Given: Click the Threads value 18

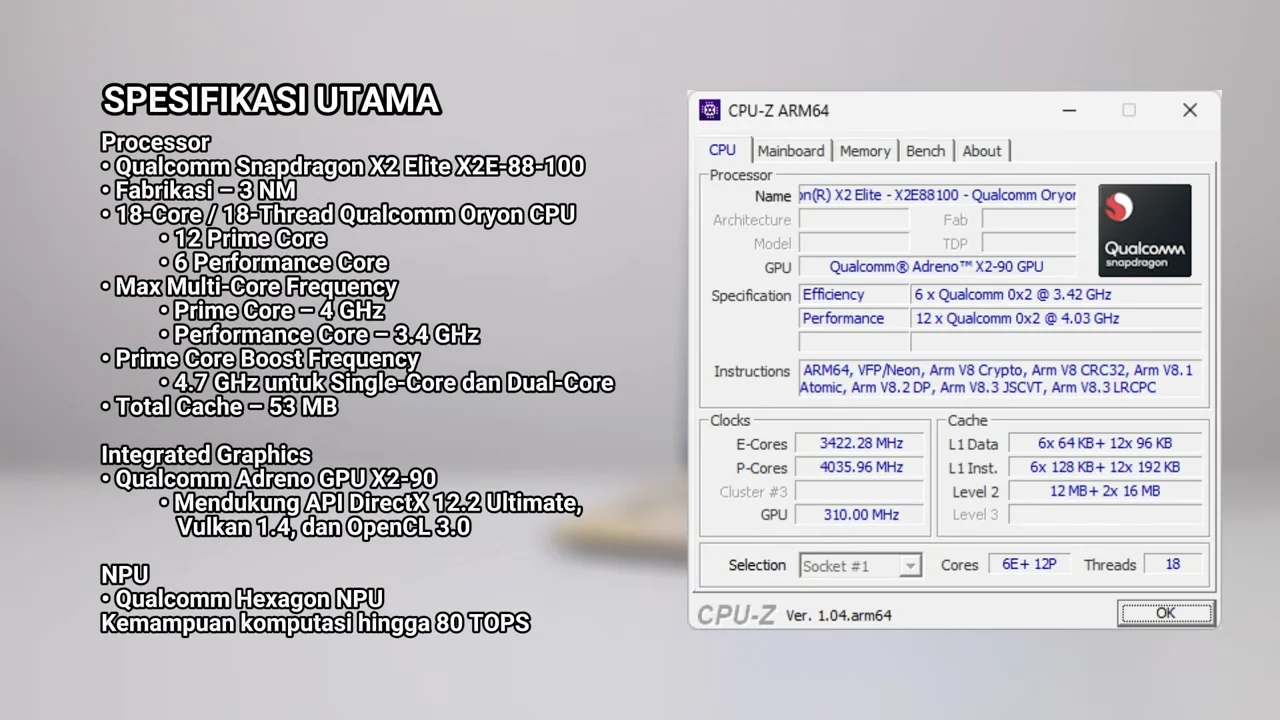Looking at the screenshot, I should pyautogui.click(x=1172, y=564).
